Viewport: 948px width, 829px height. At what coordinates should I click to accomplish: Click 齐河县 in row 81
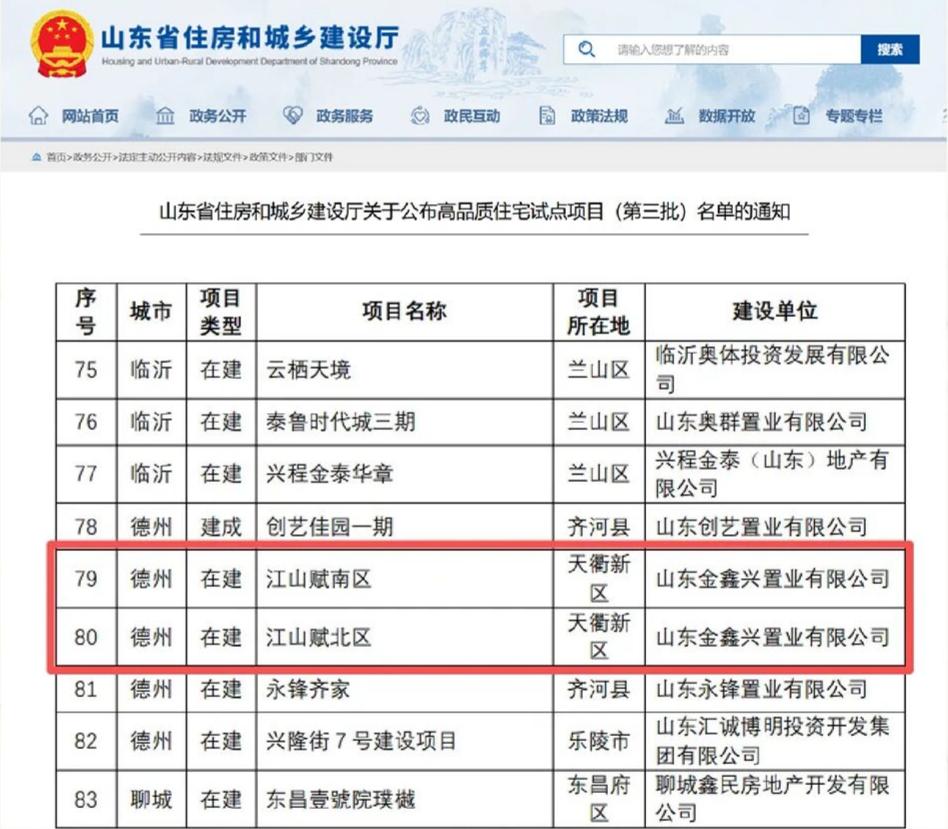599,689
